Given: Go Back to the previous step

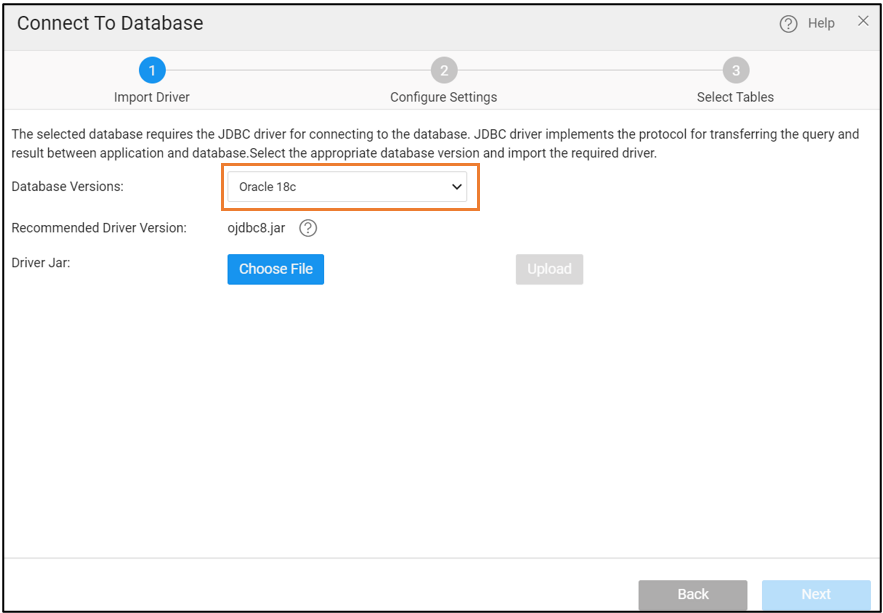Looking at the screenshot, I should 692,594.
